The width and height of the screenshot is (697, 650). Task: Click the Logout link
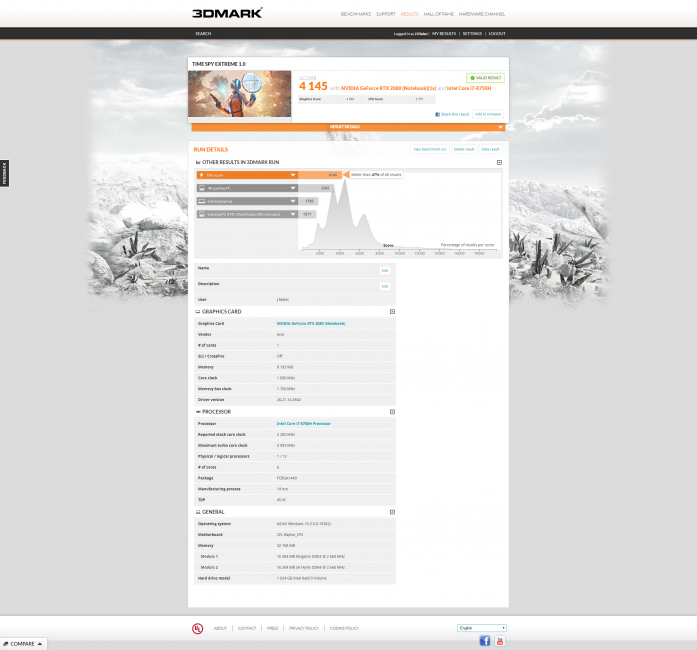[497, 34]
